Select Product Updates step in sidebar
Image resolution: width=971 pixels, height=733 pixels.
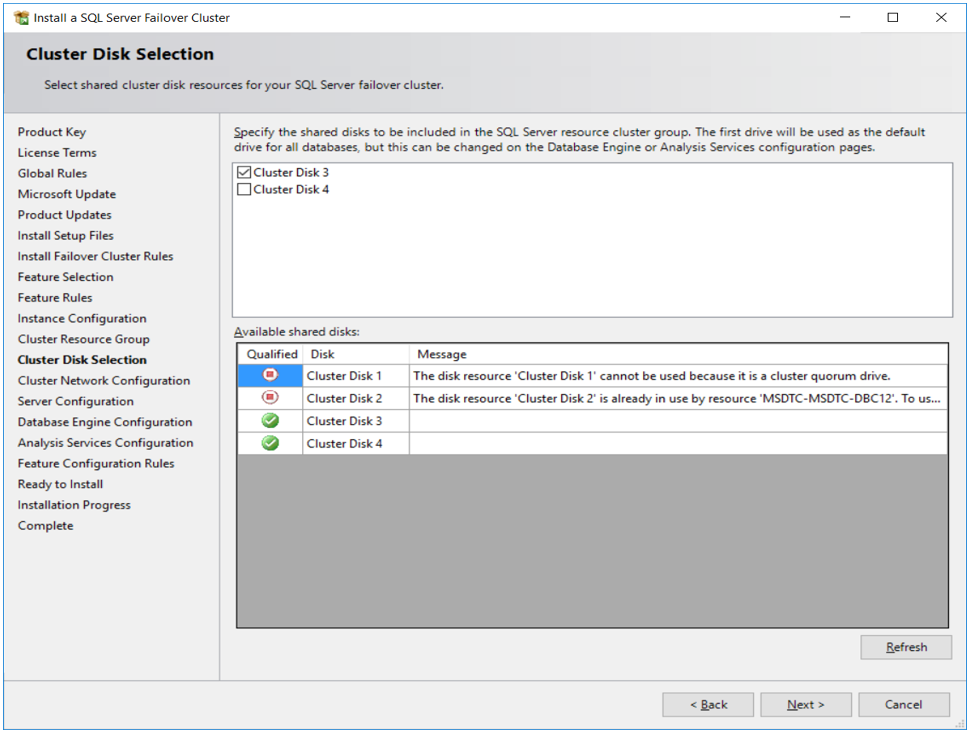[64, 215]
